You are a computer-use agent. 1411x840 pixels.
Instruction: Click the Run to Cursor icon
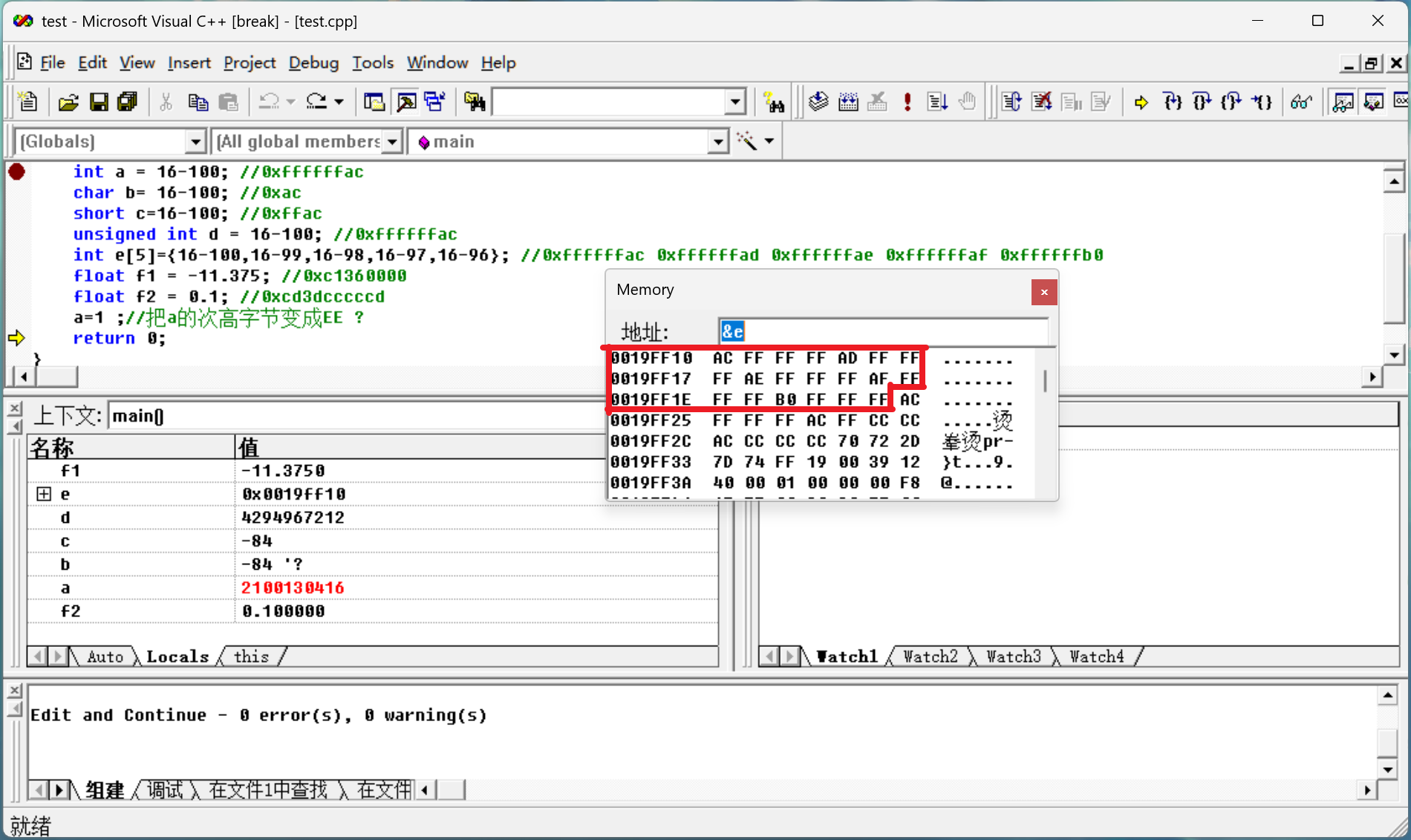tap(1262, 102)
